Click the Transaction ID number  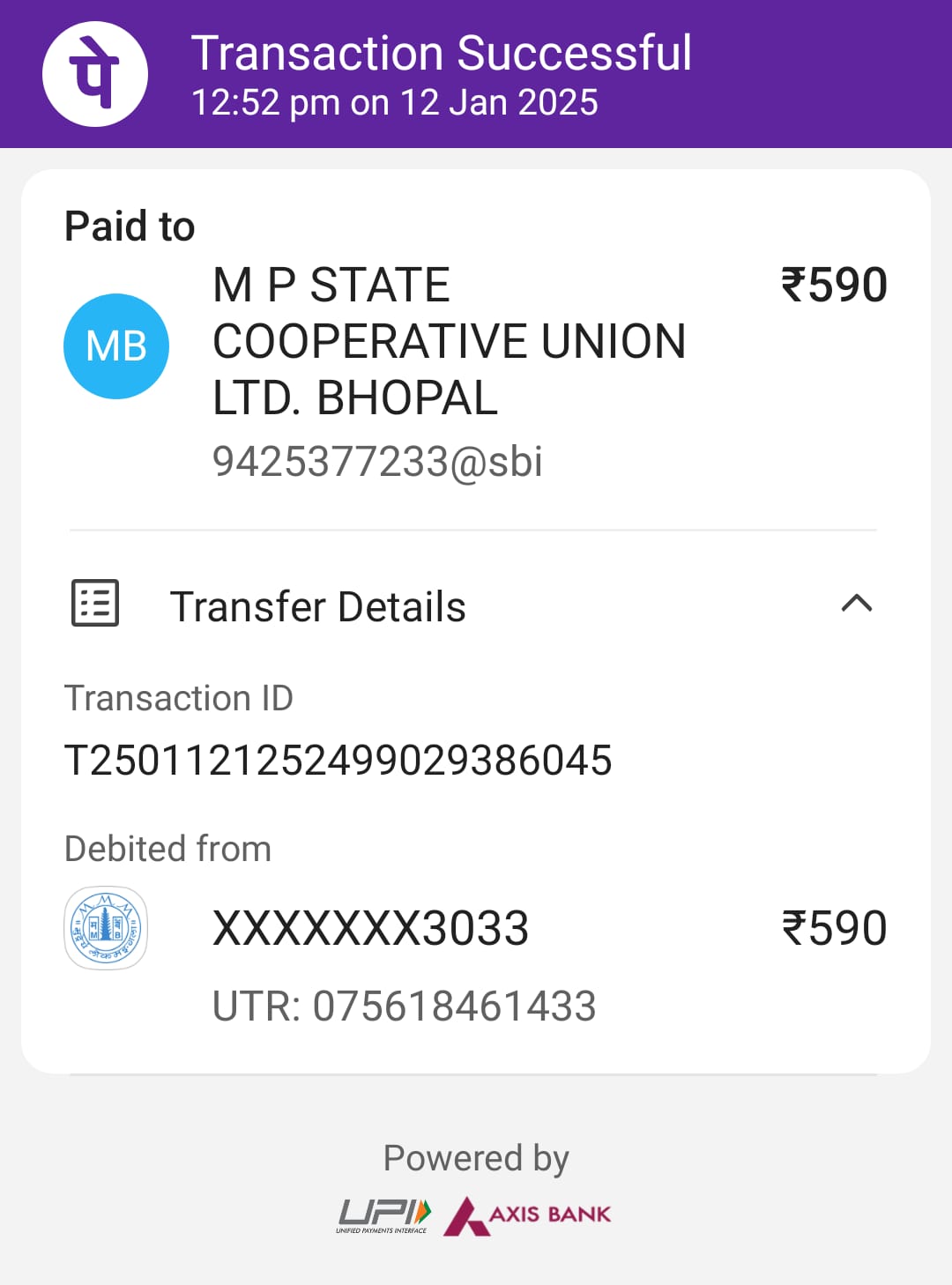pyautogui.click(x=338, y=761)
